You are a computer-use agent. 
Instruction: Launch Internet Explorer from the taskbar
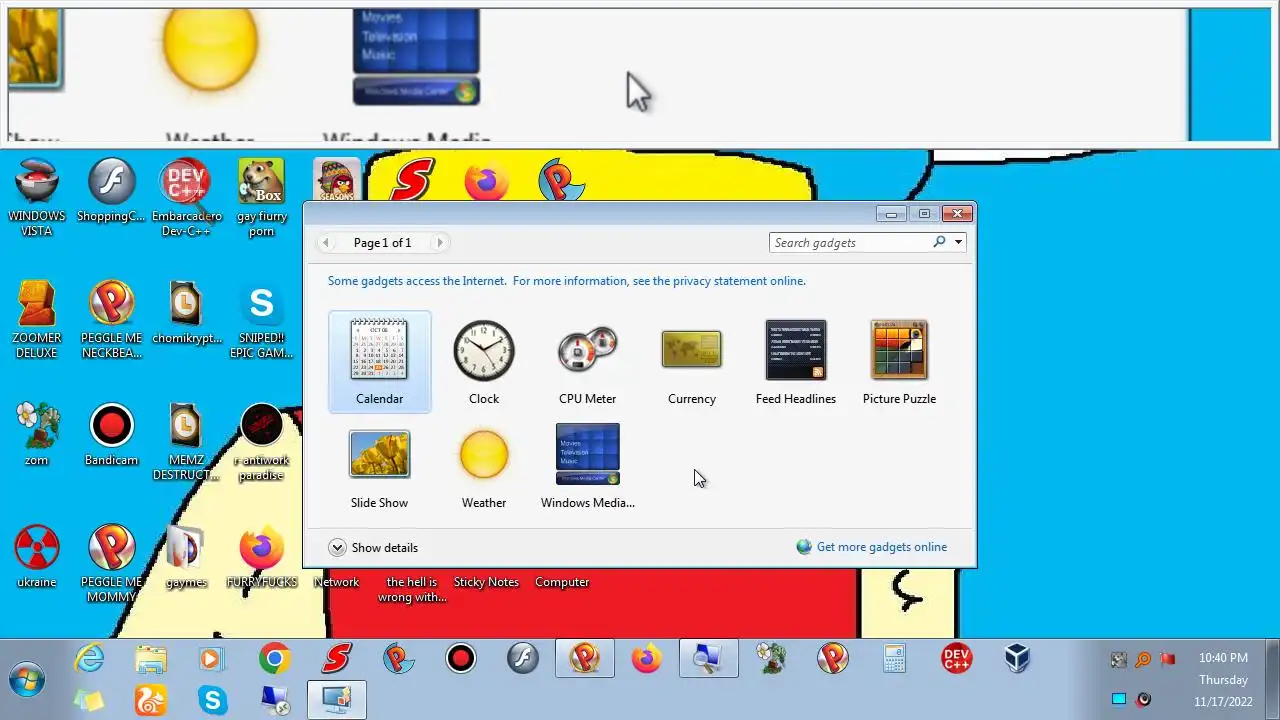point(89,658)
